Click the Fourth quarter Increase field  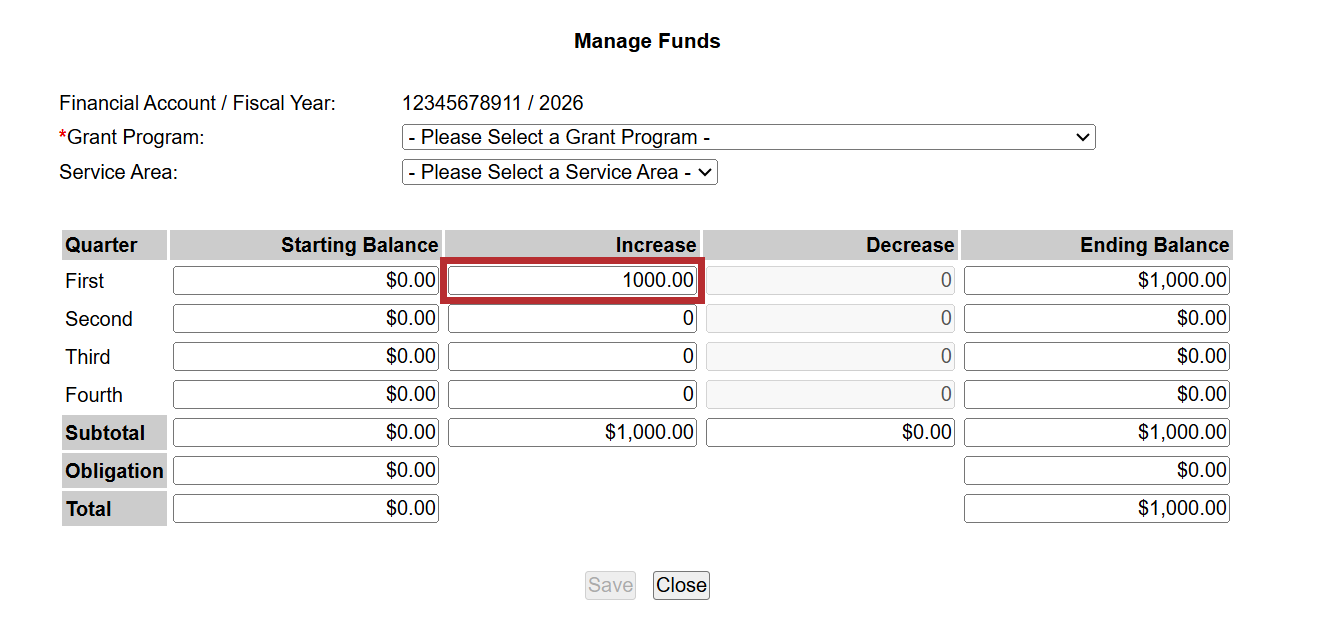pyautogui.click(x=572, y=395)
